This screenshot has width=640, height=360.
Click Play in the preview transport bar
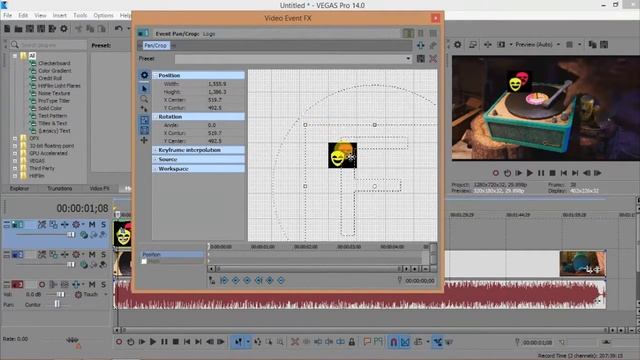point(529,173)
